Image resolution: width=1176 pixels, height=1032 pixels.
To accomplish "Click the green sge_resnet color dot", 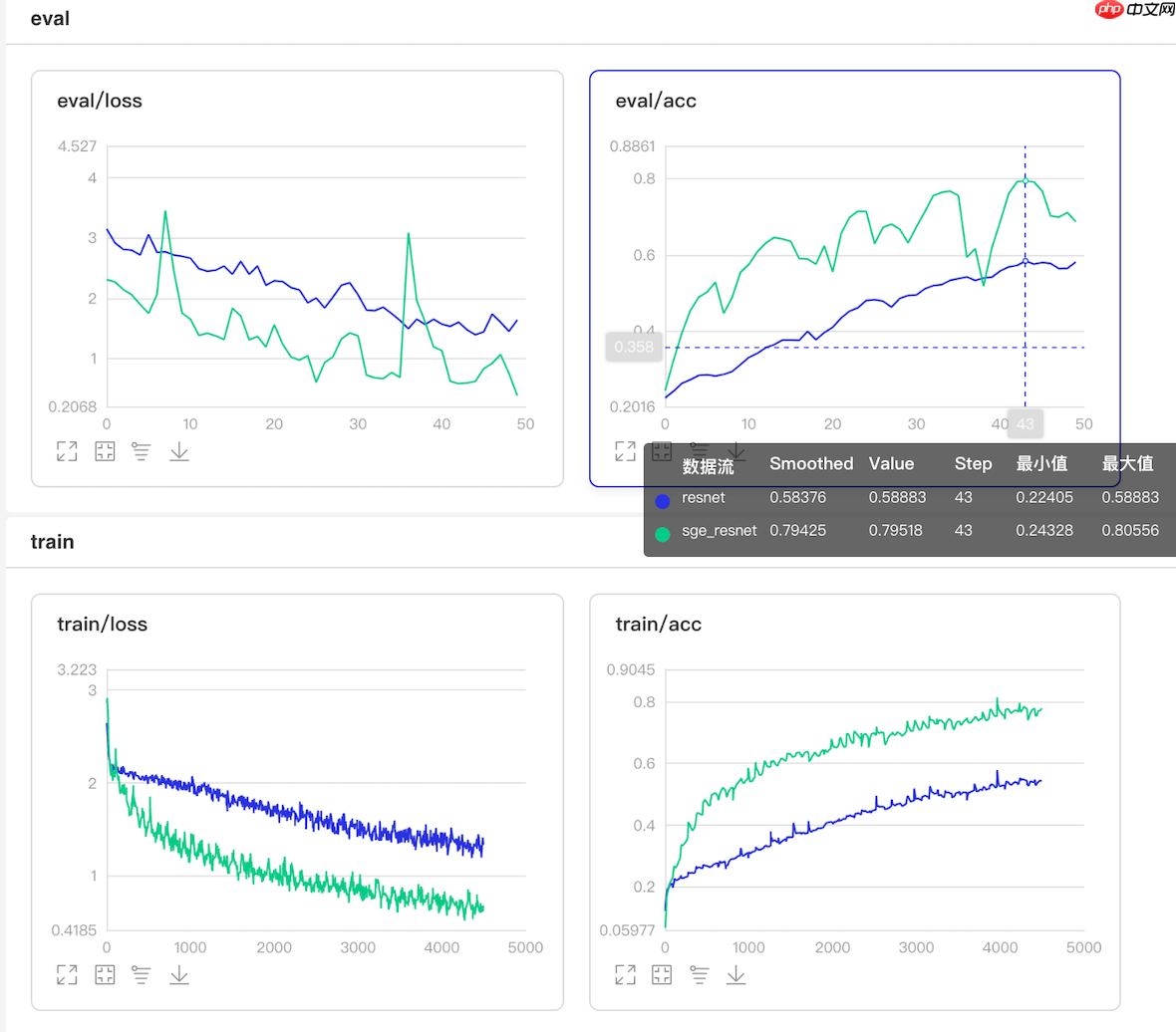I will [662, 532].
